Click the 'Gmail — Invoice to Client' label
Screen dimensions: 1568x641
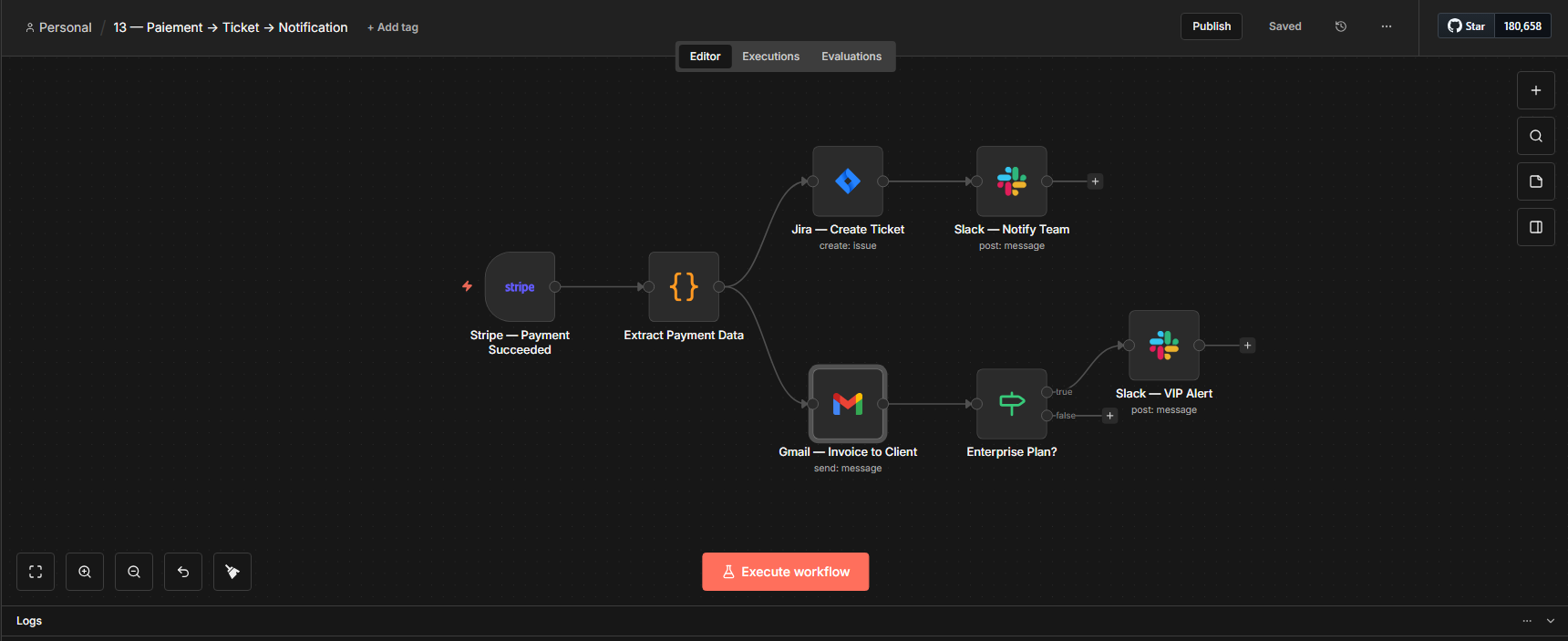tap(848, 452)
